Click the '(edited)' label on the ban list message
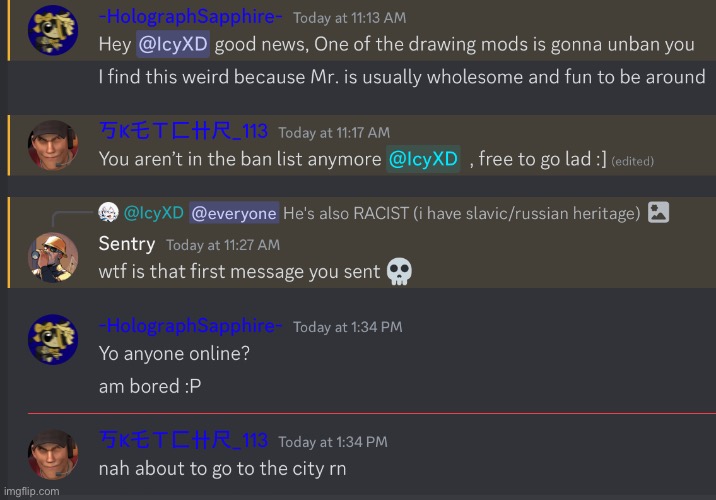 (632, 161)
